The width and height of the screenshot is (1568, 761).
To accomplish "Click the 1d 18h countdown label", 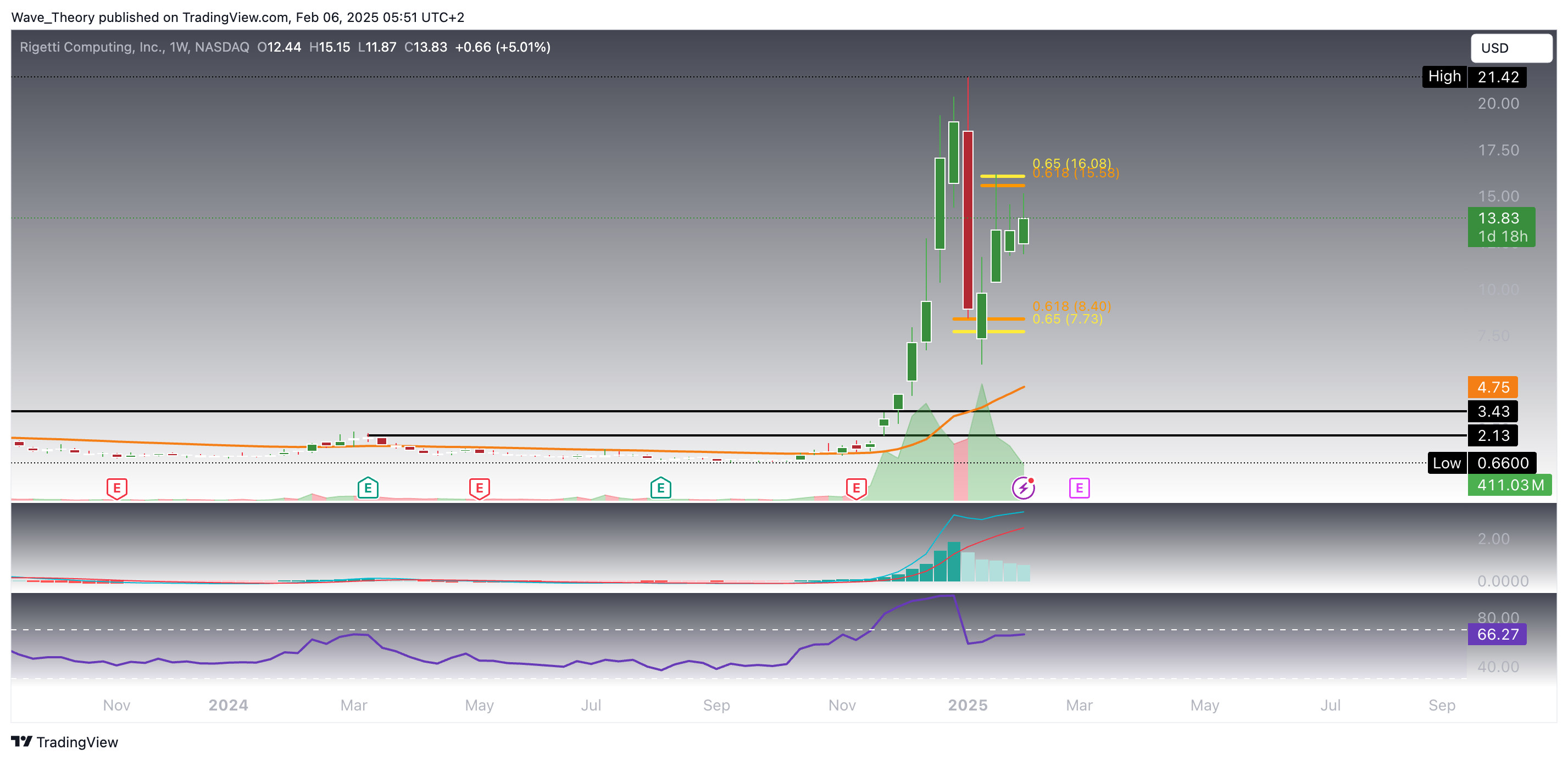I will click(1502, 237).
